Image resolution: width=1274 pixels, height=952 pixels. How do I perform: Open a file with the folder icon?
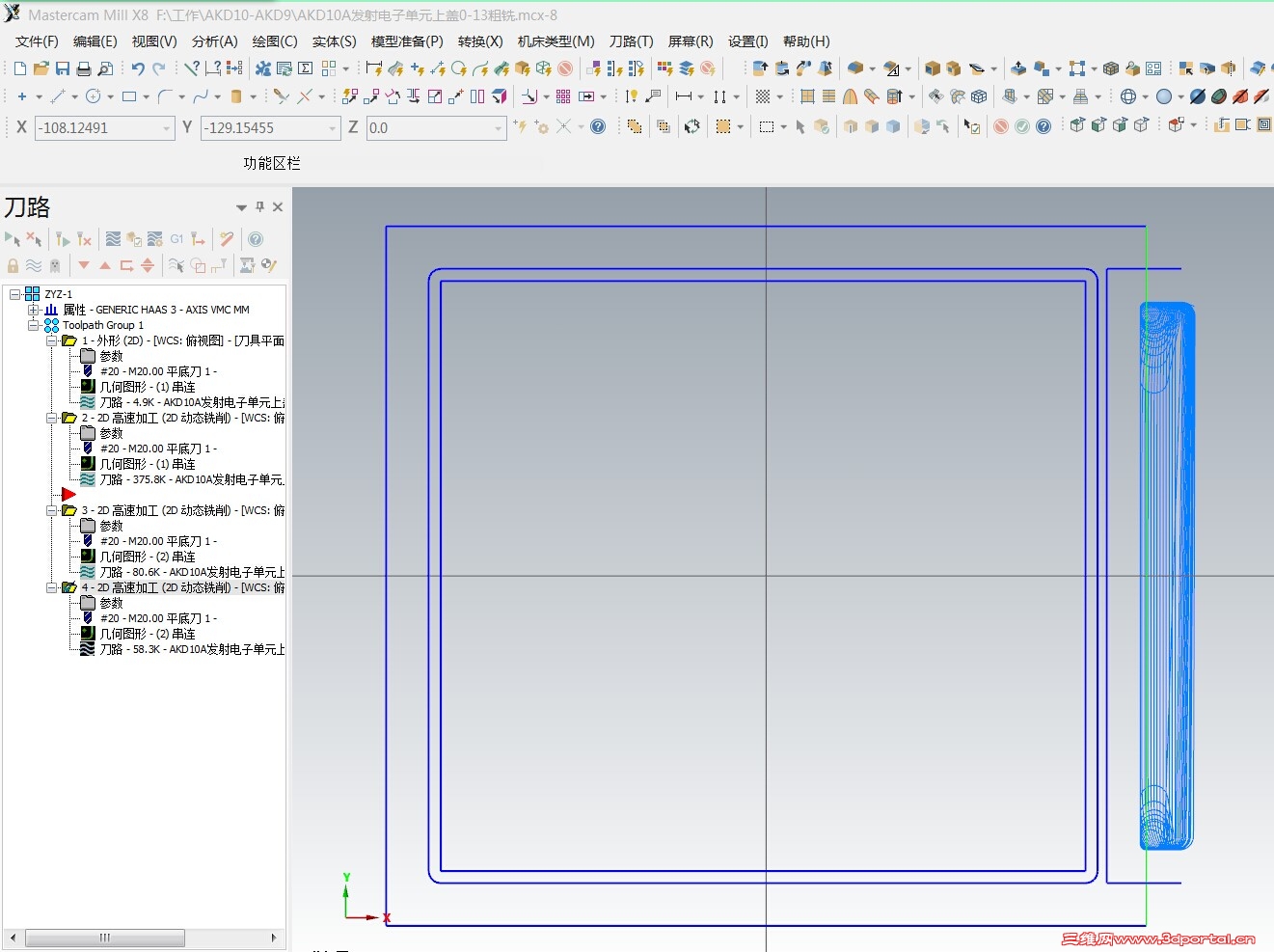41,68
